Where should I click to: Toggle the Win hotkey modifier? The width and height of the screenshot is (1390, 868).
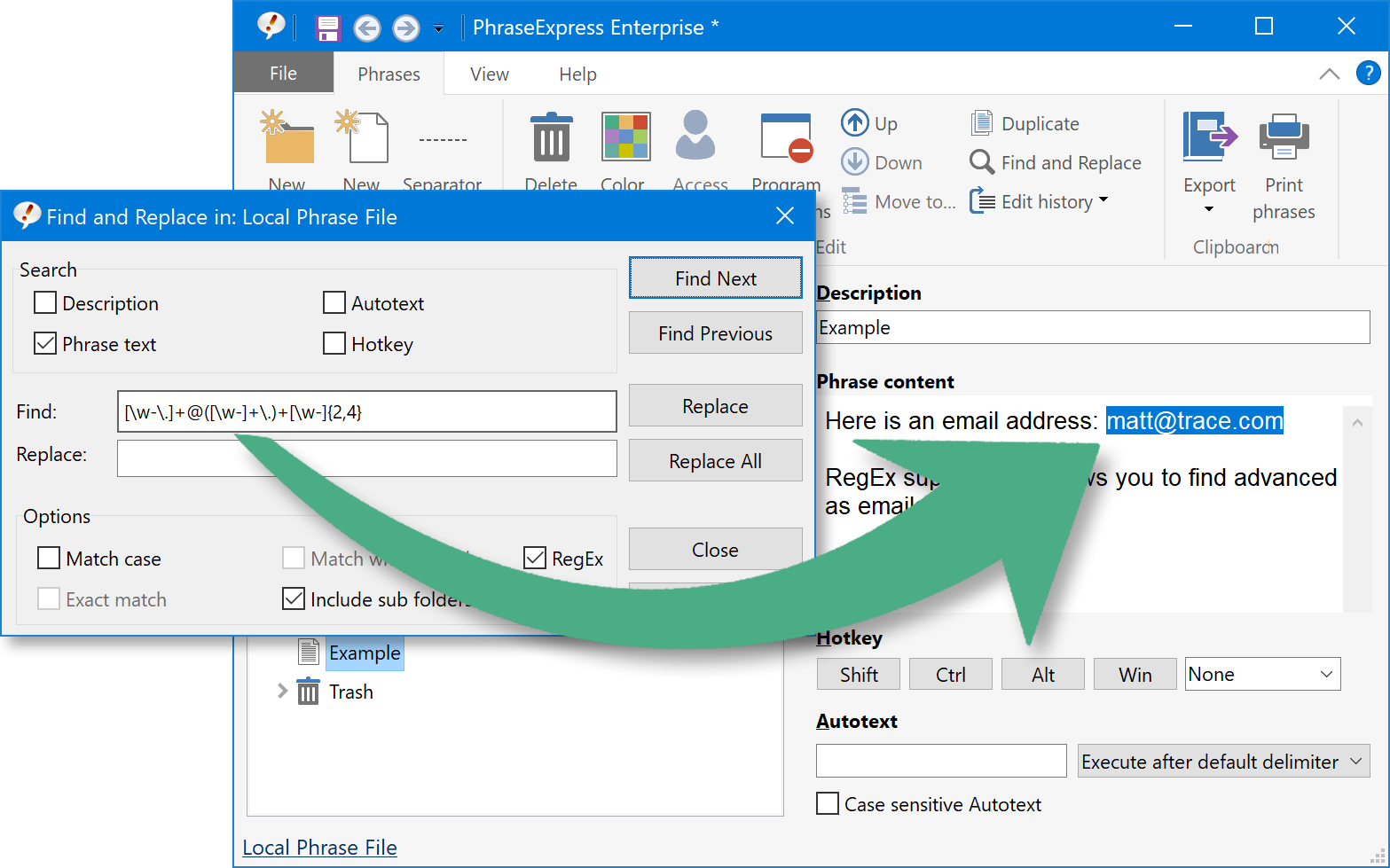(1135, 675)
